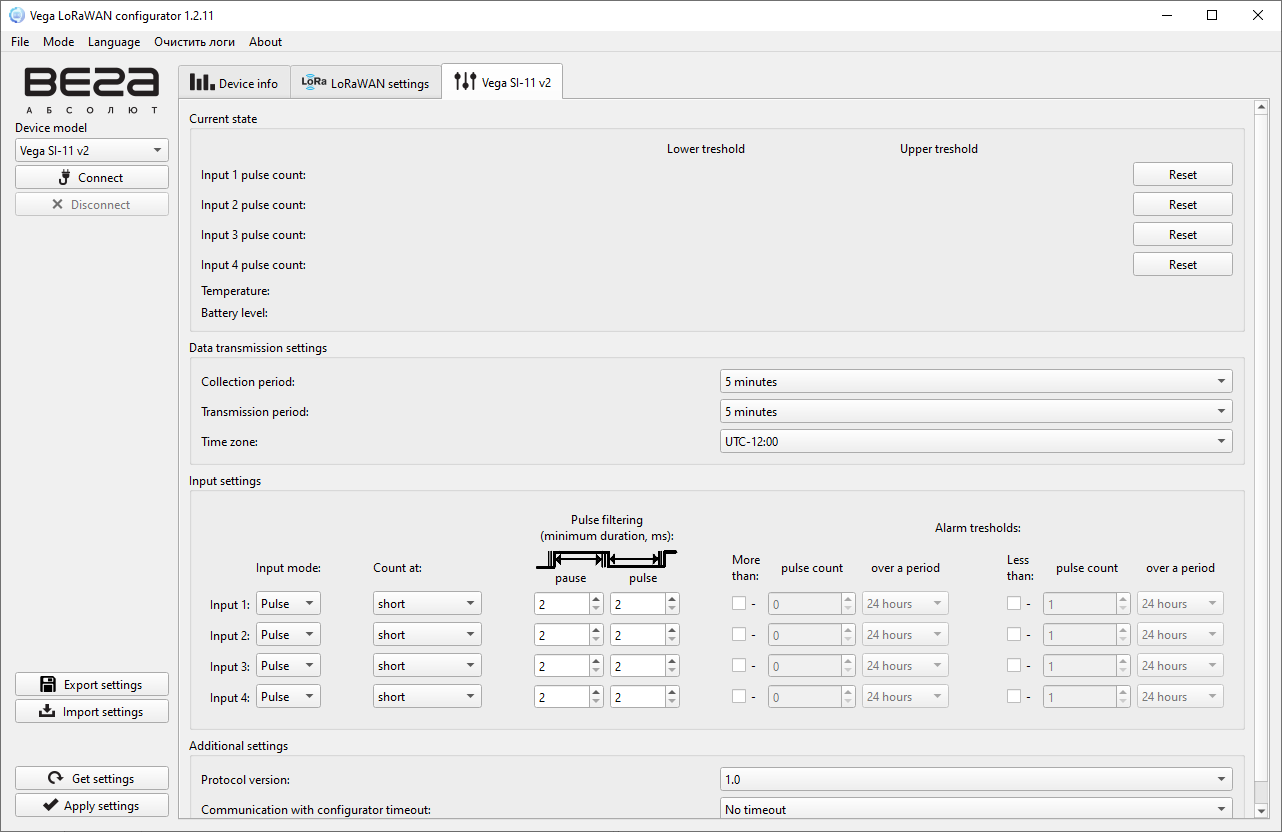
Task: Click scrollbar up arrow at top
Action: click(x=1260, y=107)
